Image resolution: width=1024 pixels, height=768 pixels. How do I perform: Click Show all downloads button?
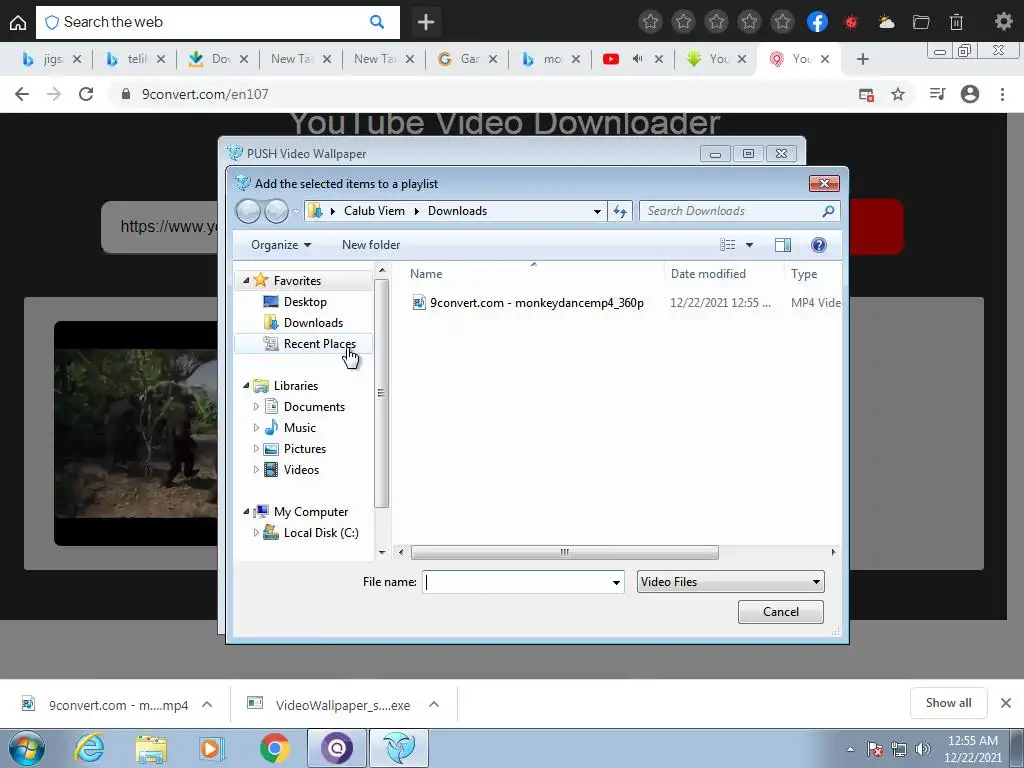[948, 703]
